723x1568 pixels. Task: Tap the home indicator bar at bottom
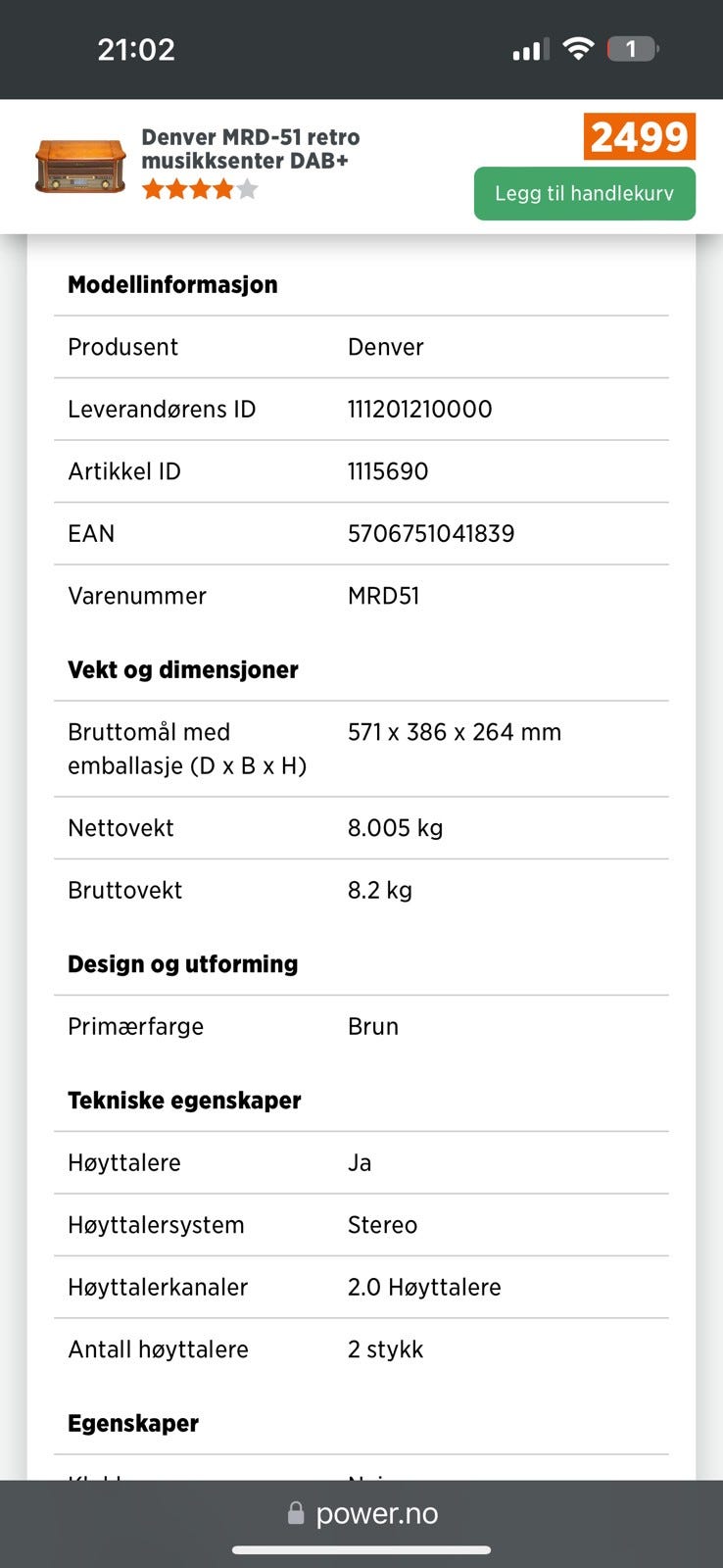pos(361,1550)
